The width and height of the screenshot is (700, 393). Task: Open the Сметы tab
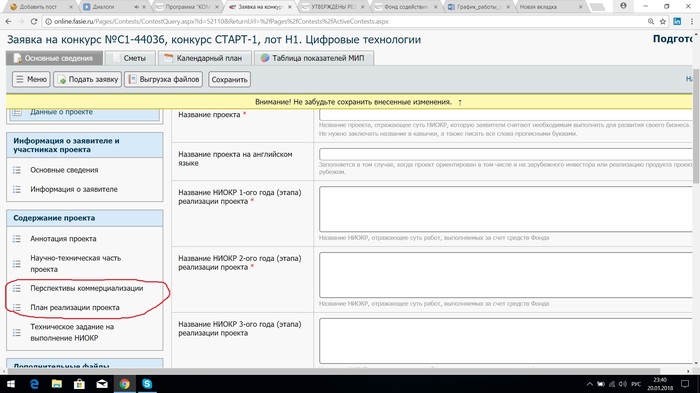[129, 58]
